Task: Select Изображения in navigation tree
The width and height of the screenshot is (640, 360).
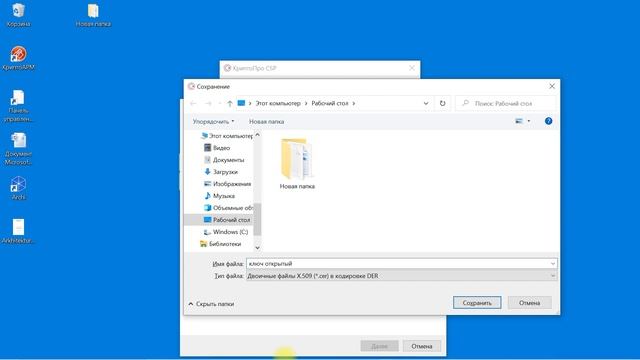Action: coord(227,184)
